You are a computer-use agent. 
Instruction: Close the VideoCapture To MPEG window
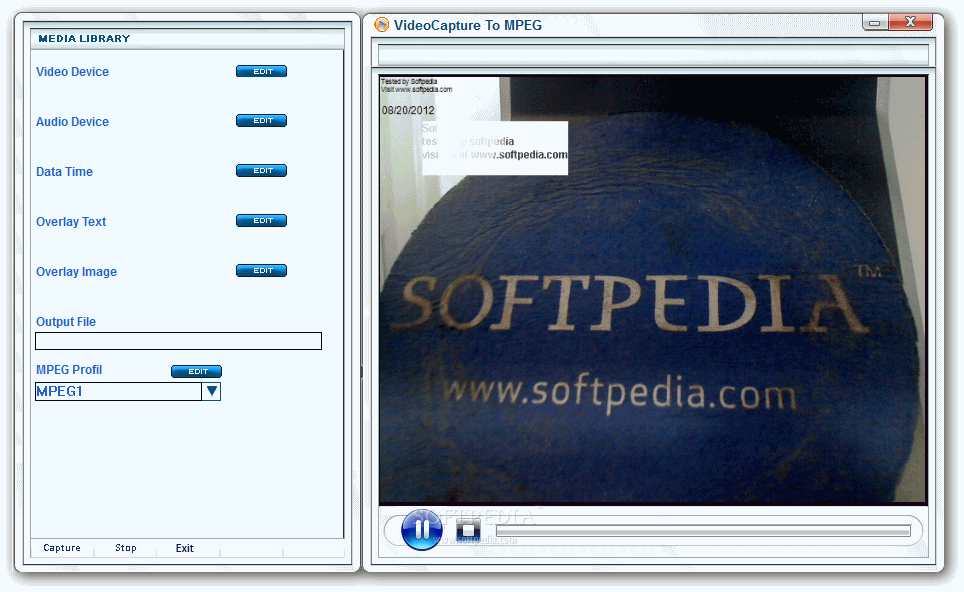pos(911,22)
